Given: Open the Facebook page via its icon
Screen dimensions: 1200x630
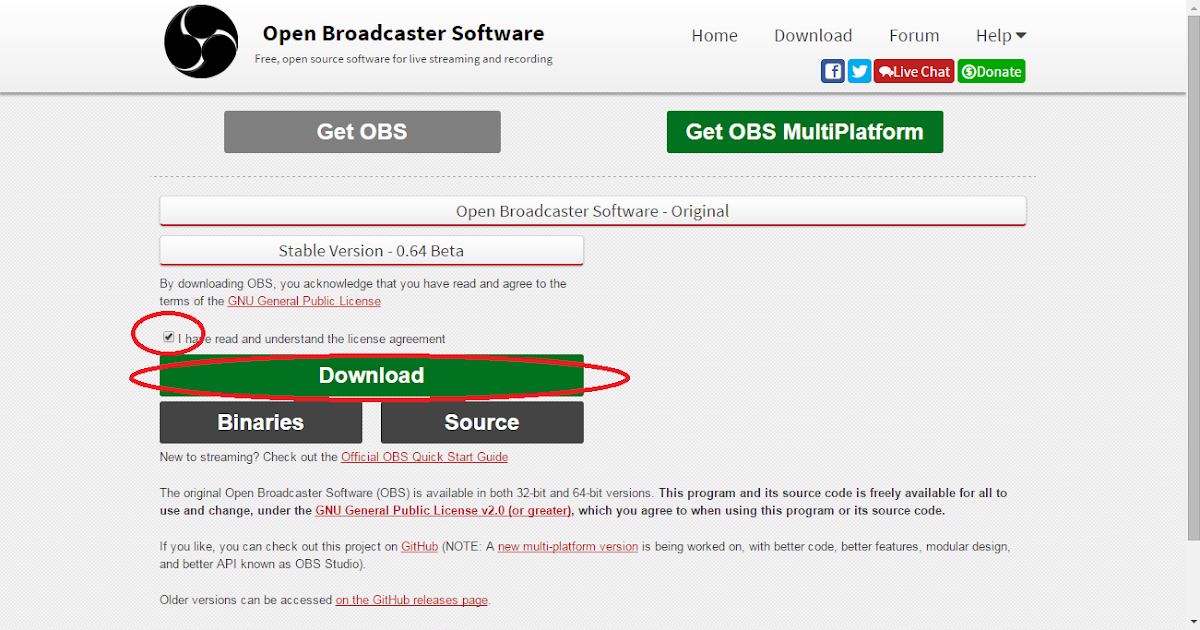Looking at the screenshot, I should click(832, 71).
